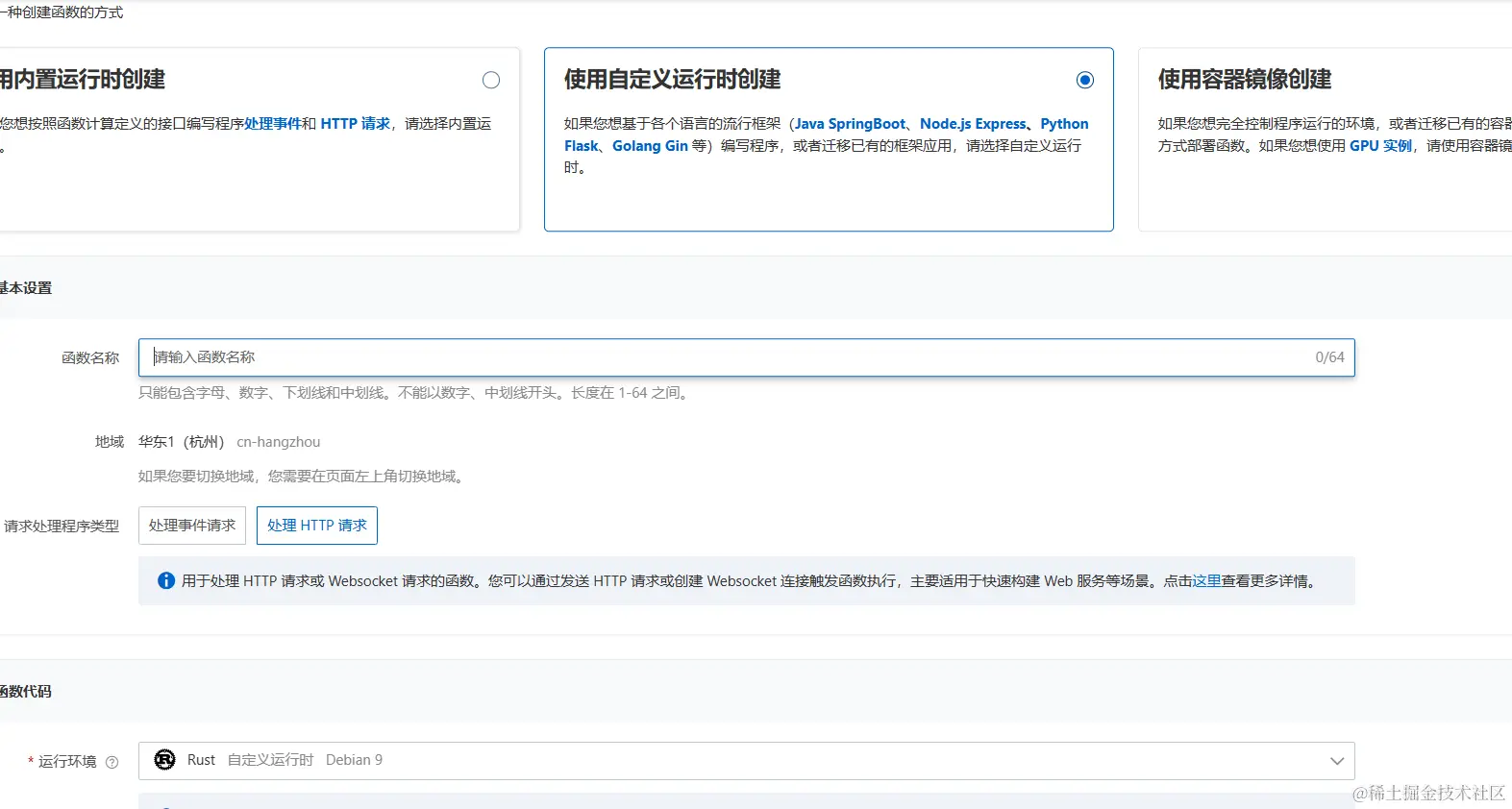Screen dimensions: 1512x809
Task: Click the 地域 label
Action: 110,442
